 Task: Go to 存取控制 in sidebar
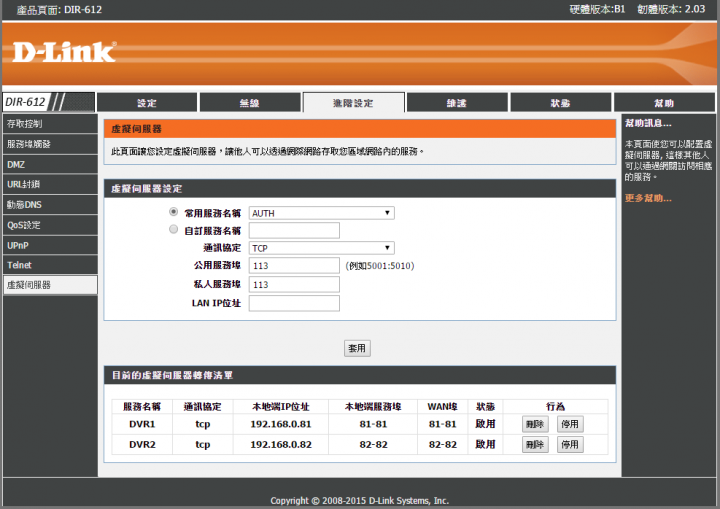click(x=50, y=124)
